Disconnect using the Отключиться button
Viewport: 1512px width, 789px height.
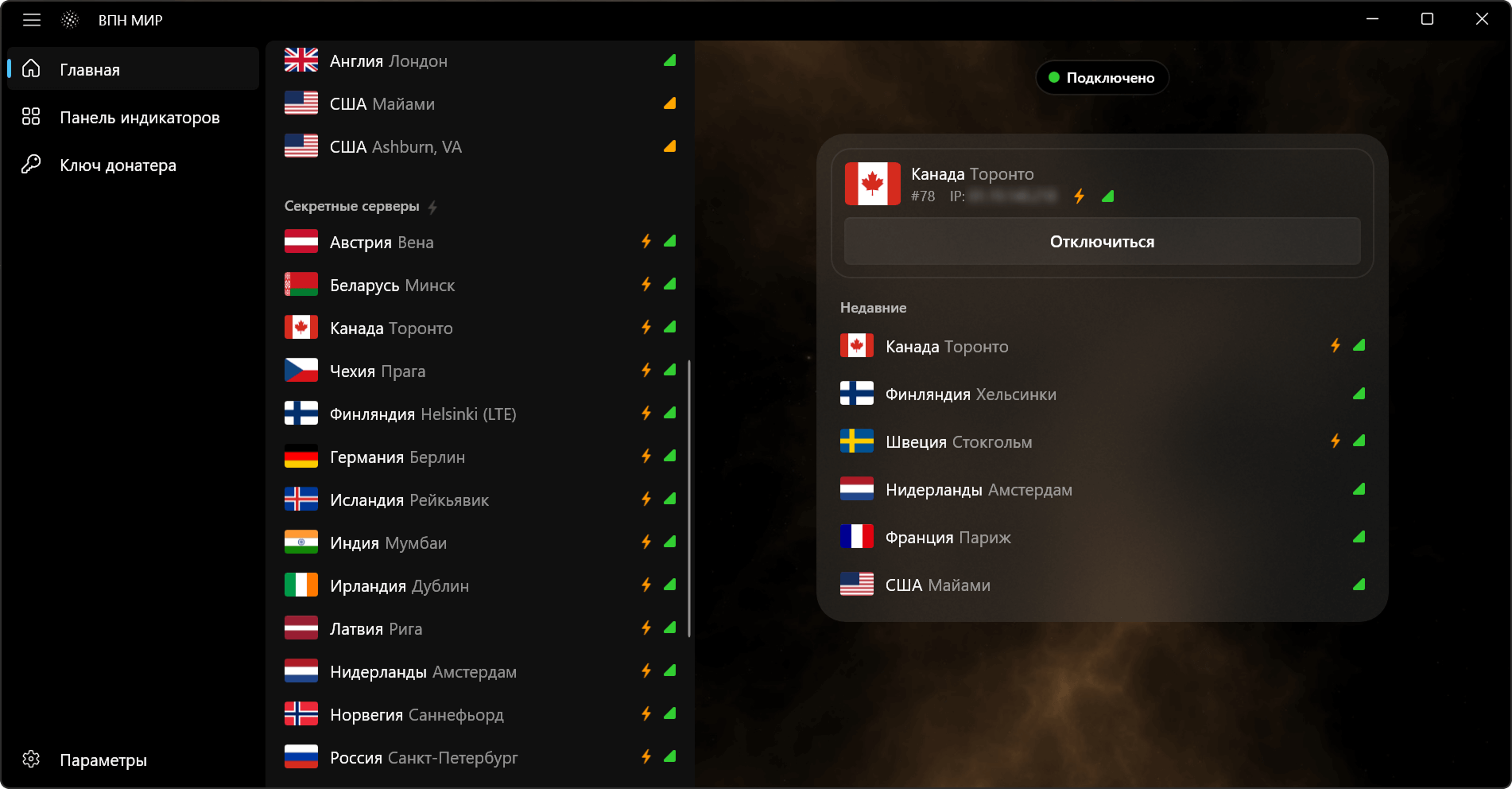click(x=1102, y=241)
